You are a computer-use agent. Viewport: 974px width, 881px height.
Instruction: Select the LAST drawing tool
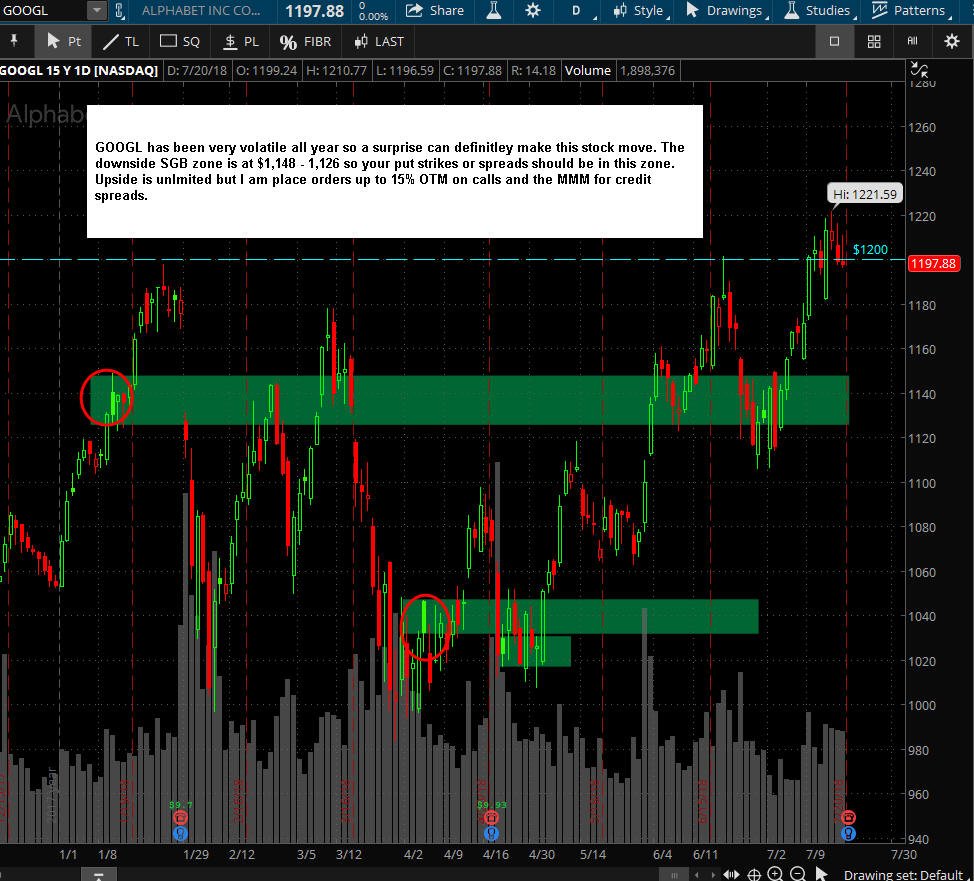coord(379,42)
